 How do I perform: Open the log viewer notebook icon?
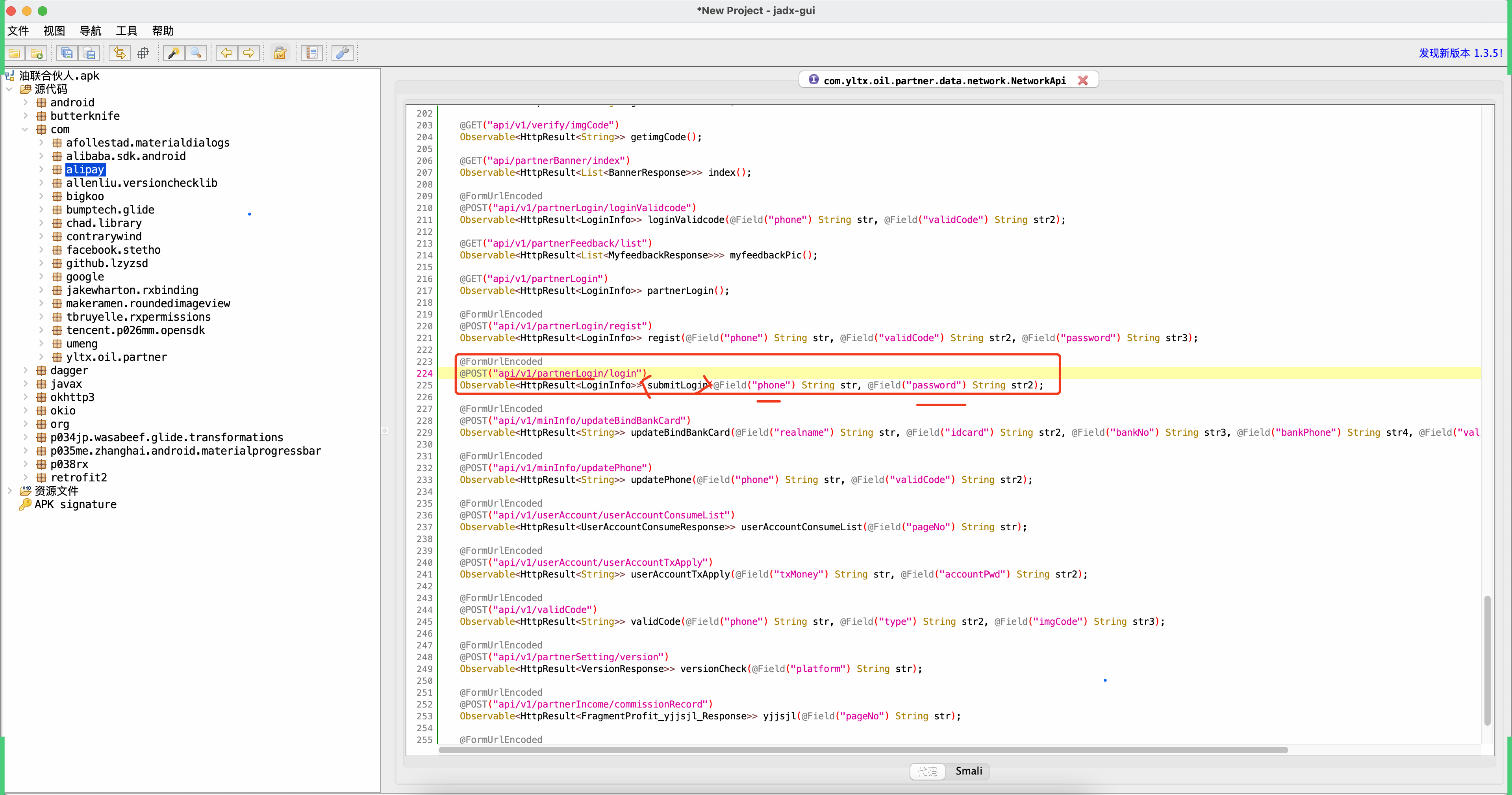pos(312,54)
